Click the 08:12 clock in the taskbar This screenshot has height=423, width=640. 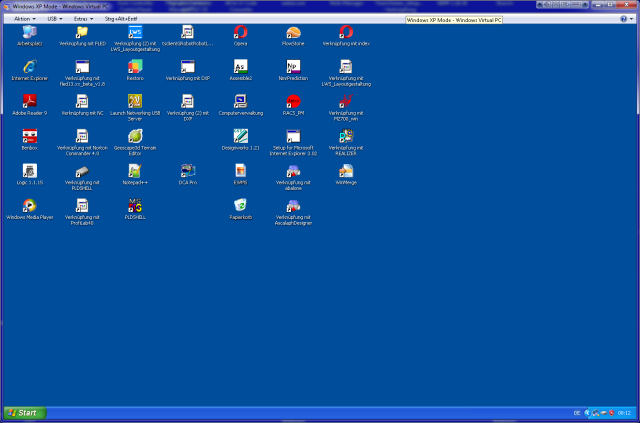point(624,413)
